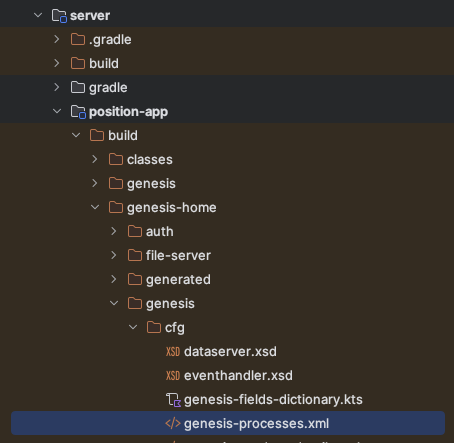Click the Kotlin script icon for genesis-fields-dictionary.kts
The image size is (454, 443).
173,400
